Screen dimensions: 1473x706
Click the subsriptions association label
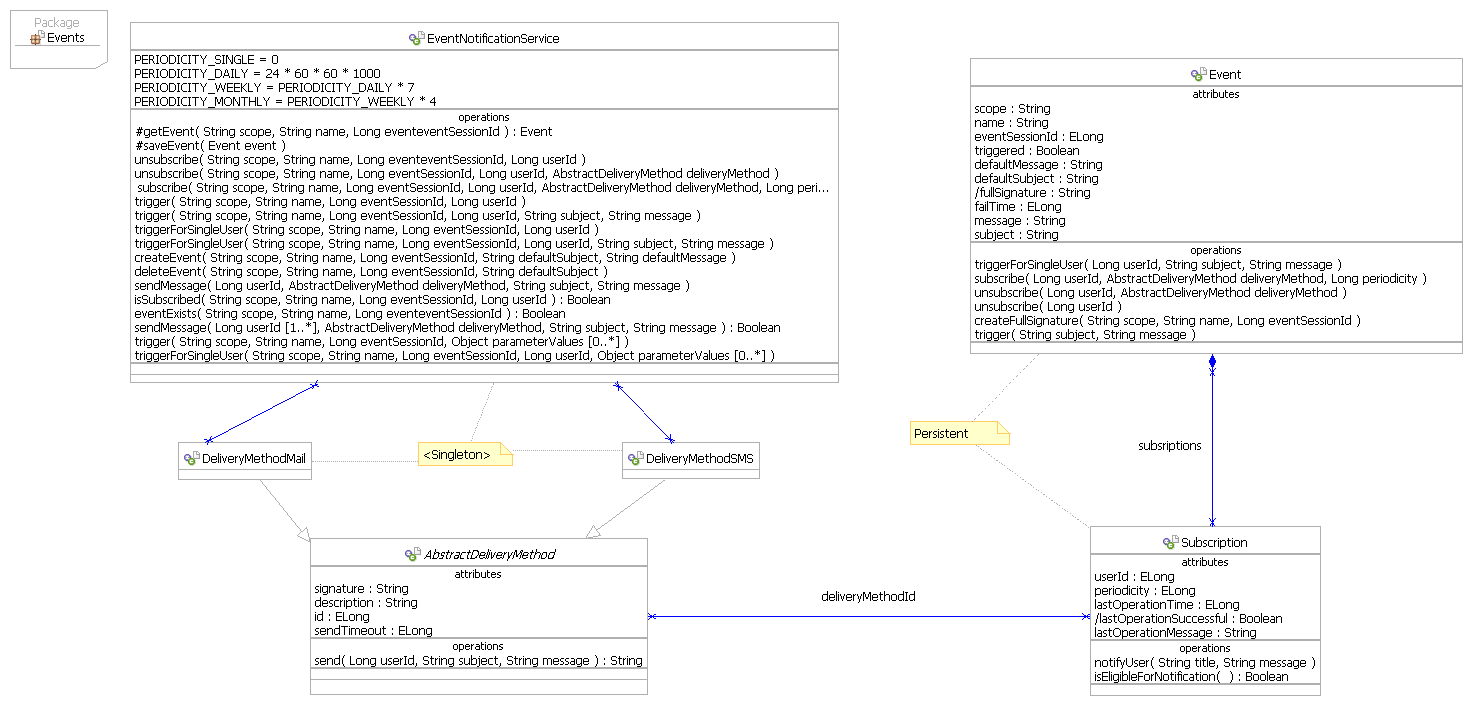[x=1169, y=446]
